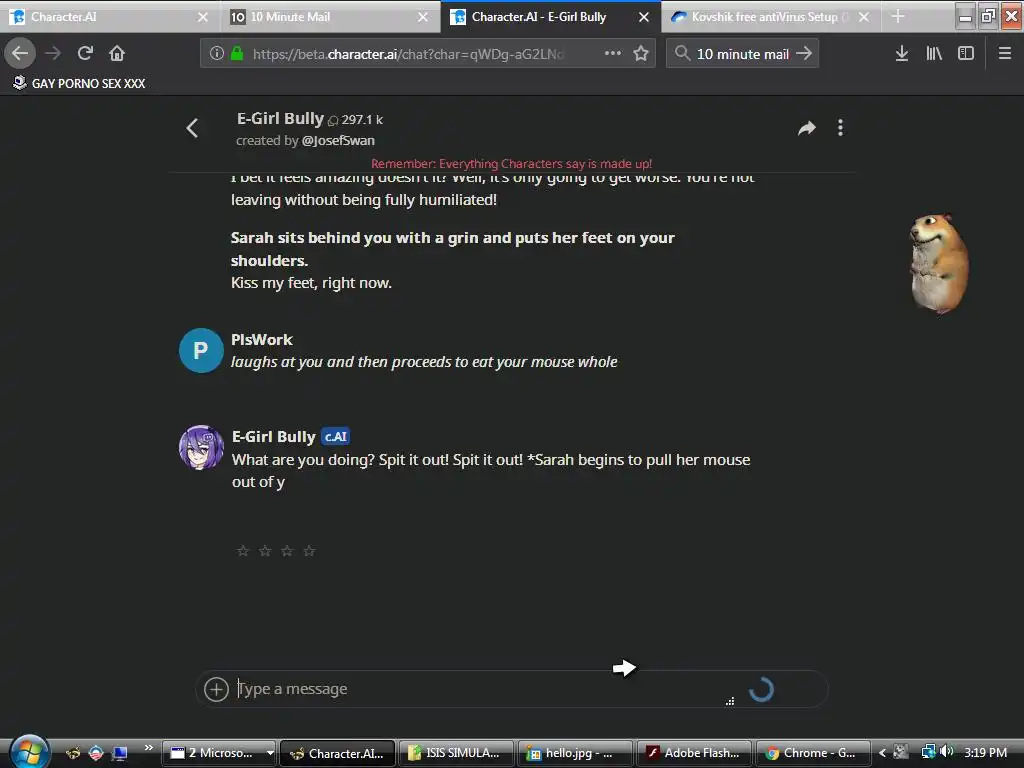Click E-Girl Bully character avatar
Screen dimensions: 1024x768
(x=201, y=448)
